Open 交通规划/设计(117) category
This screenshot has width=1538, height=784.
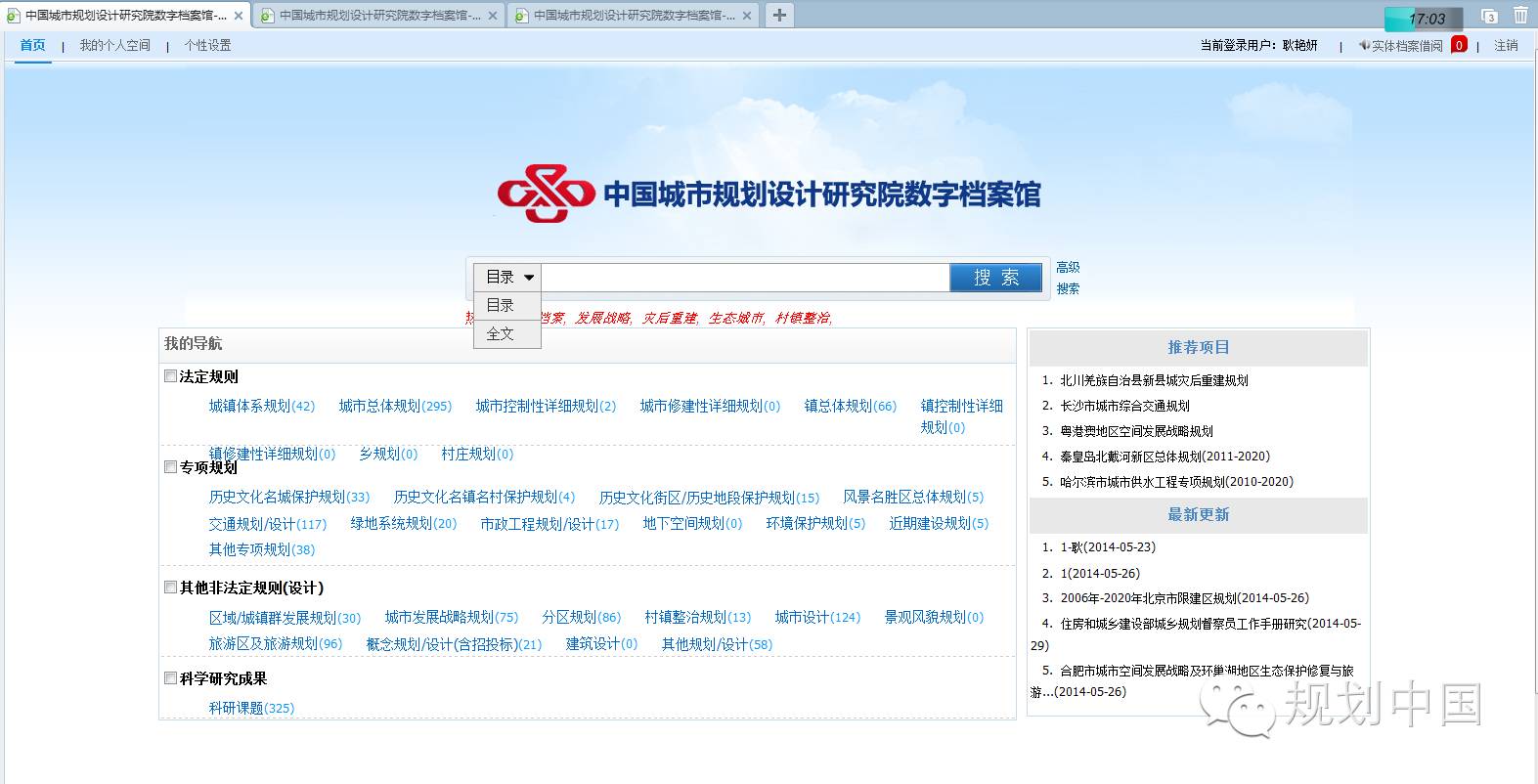tap(268, 524)
